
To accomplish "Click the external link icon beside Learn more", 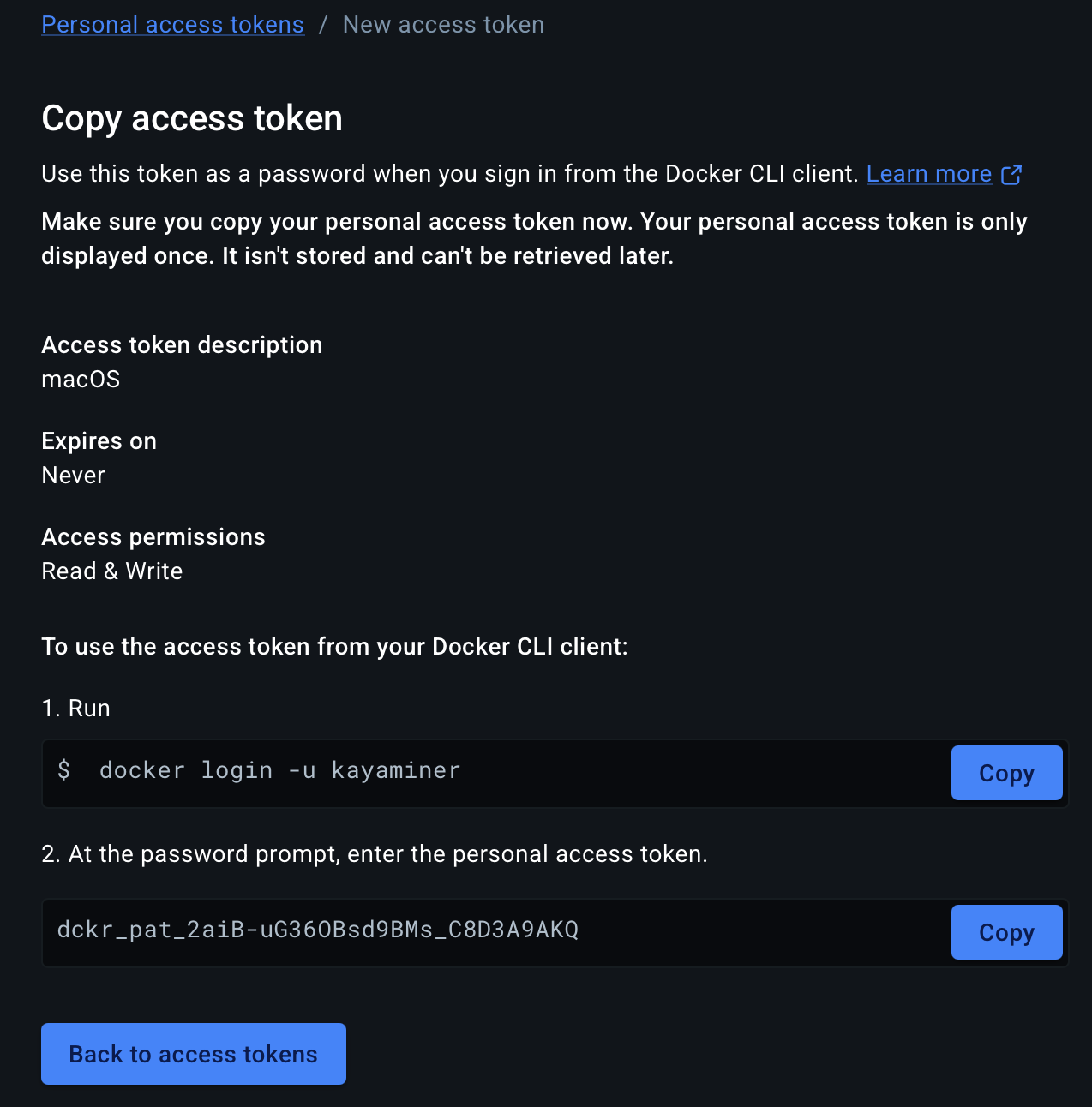I will pos(1011,174).
